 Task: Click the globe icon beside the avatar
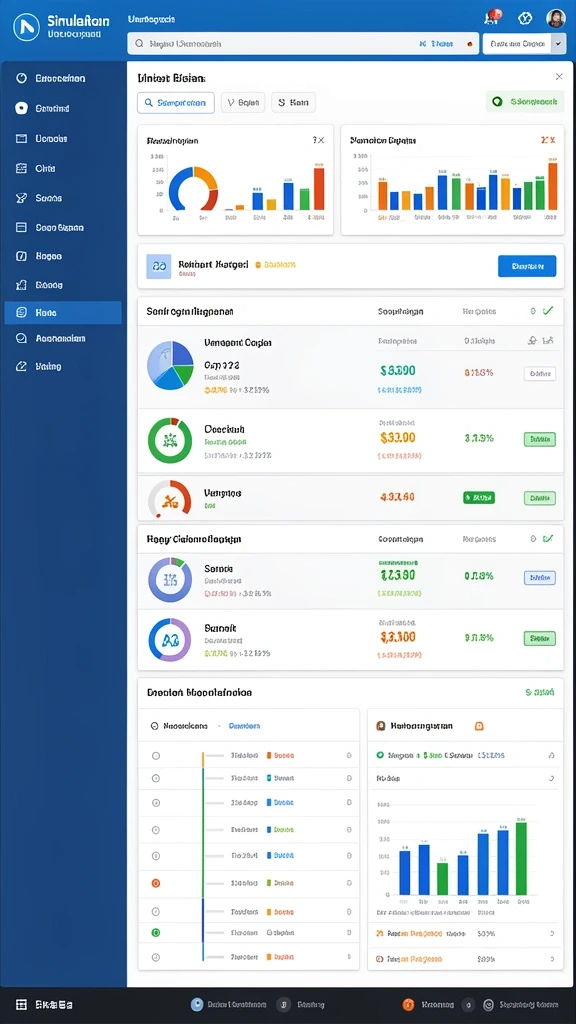525,18
